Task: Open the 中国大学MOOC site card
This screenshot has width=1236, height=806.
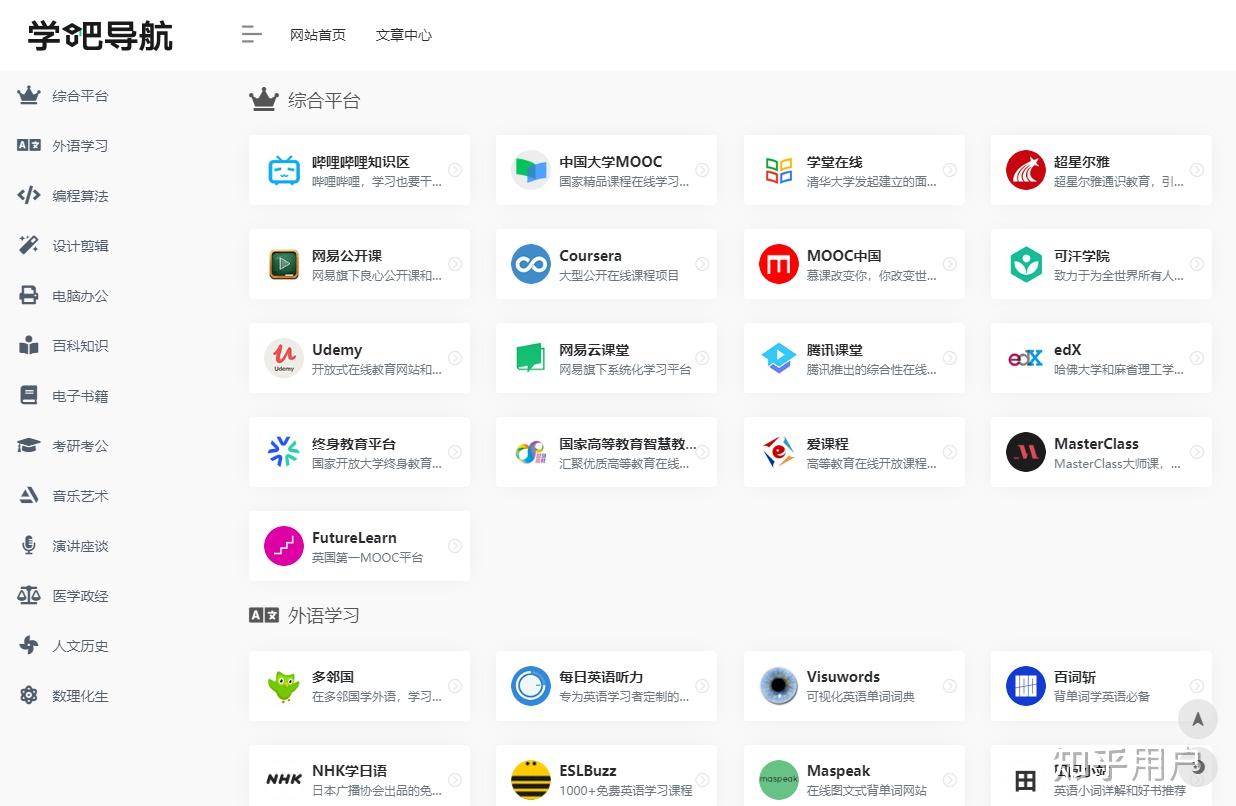Action: click(606, 169)
